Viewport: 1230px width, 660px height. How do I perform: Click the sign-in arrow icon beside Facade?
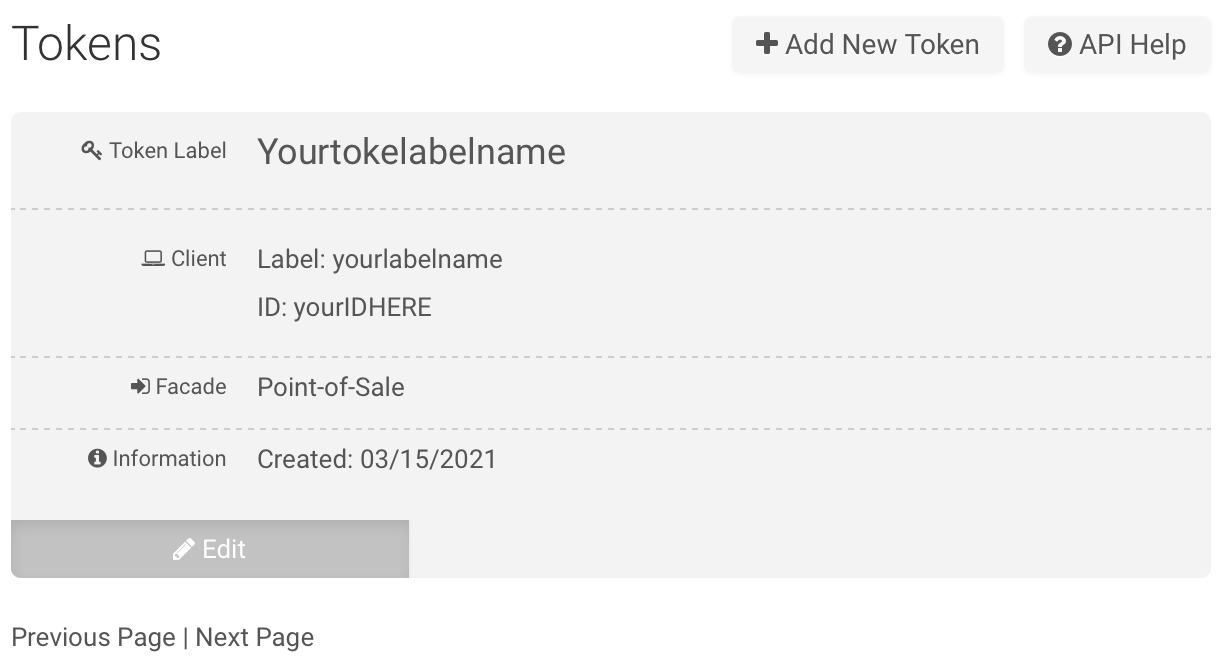(140, 387)
